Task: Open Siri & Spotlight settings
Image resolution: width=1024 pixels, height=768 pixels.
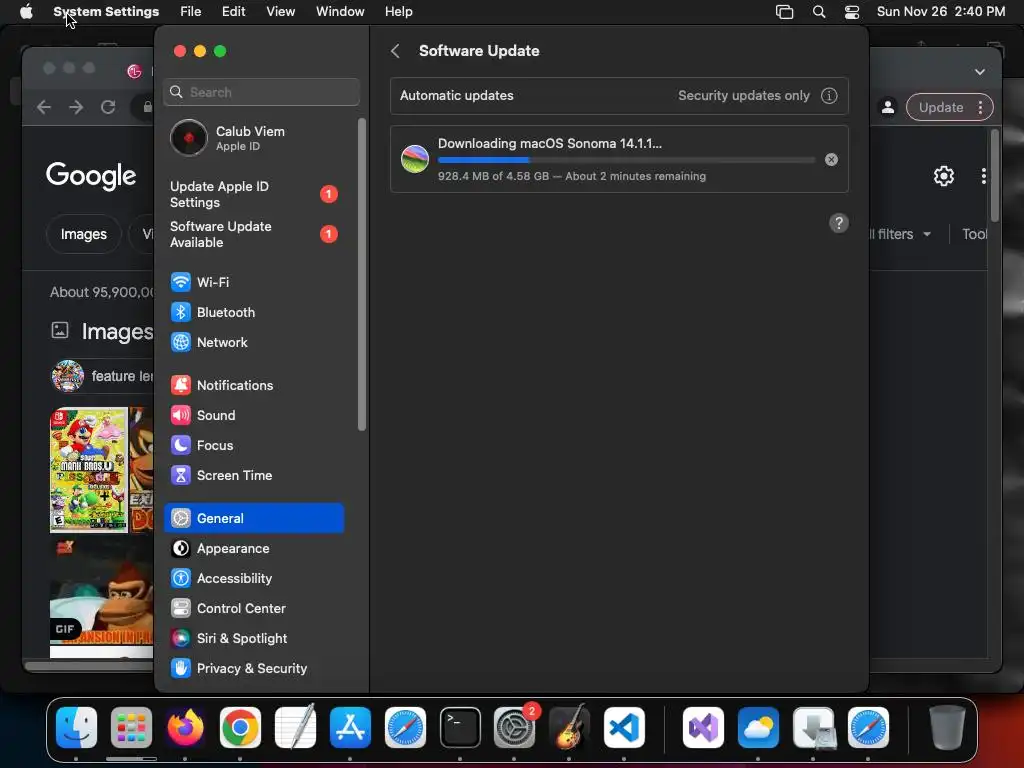Action: (x=253, y=639)
